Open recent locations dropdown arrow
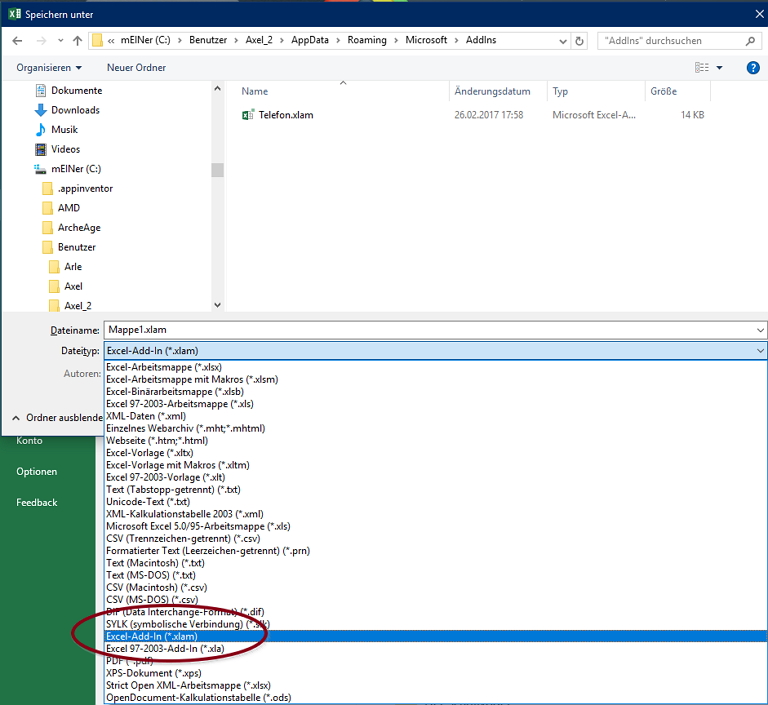The height and width of the screenshot is (705, 768). pyautogui.click(x=60, y=41)
